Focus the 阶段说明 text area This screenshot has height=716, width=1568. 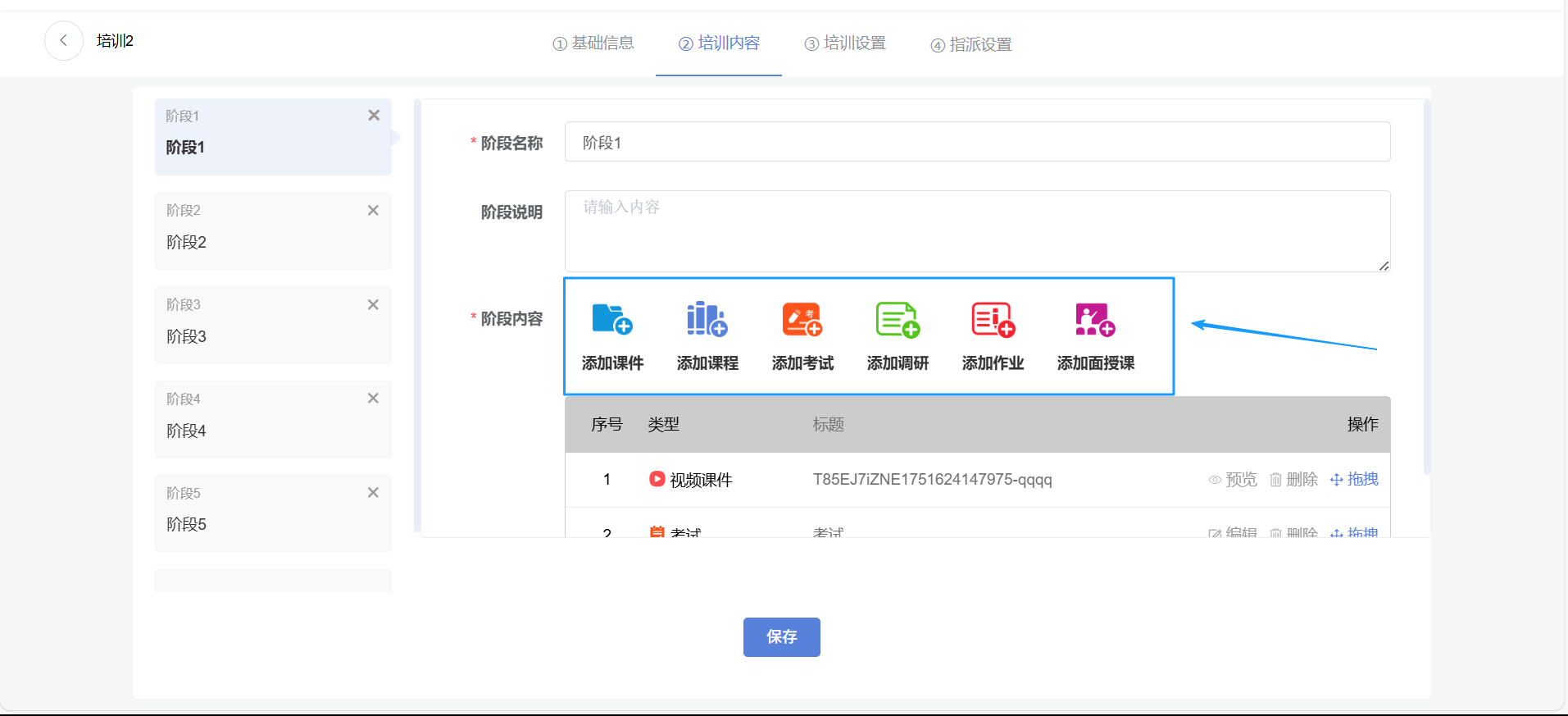(x=977, y=231)
